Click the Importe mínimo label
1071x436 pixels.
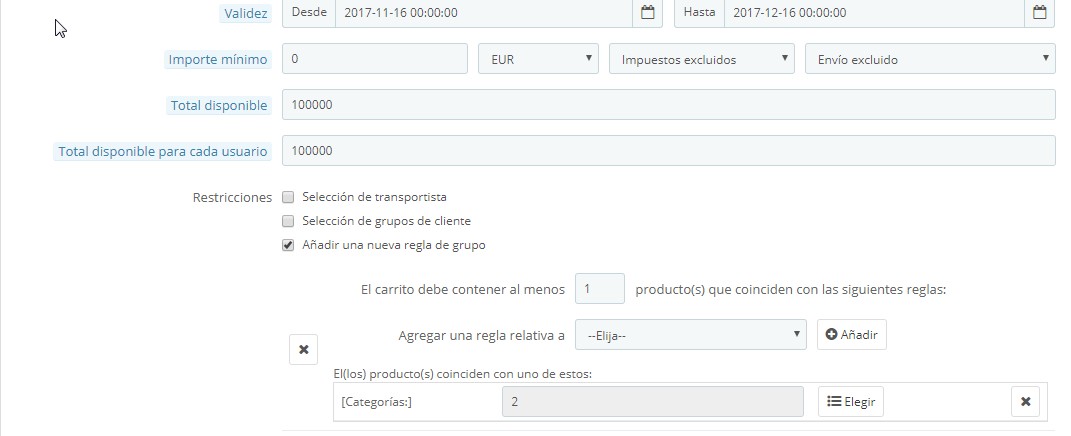pos(218,59)
